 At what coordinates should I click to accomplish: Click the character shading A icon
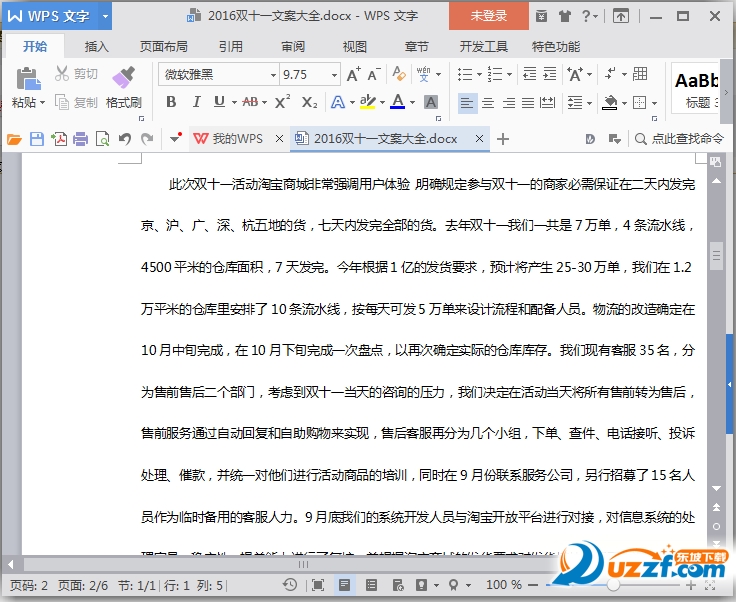pos(431,102)
